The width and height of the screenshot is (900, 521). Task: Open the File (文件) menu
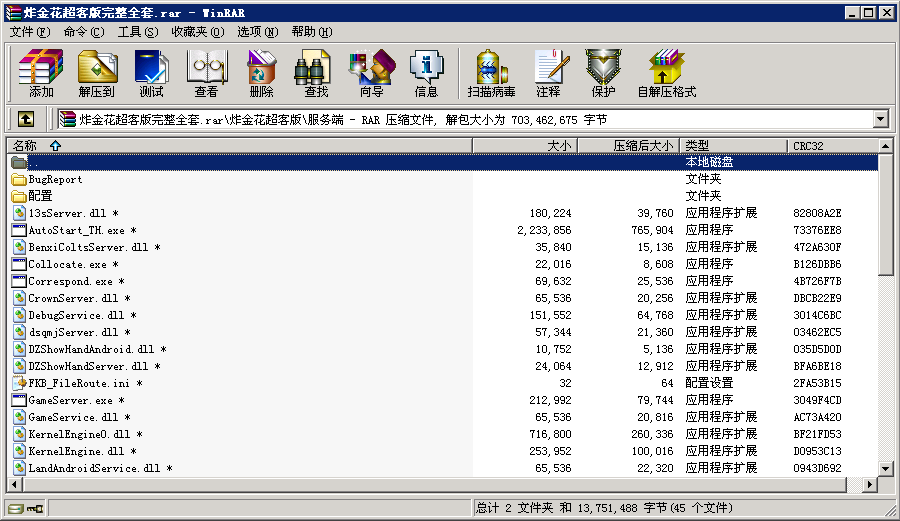coord(29,32)
